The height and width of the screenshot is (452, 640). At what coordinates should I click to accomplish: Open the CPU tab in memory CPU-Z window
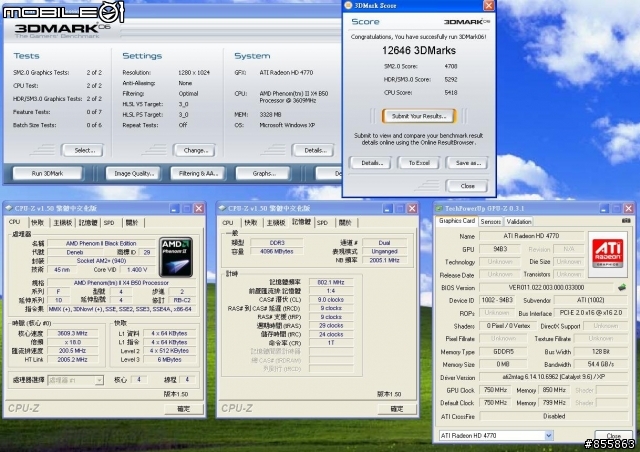coord(228,223)
